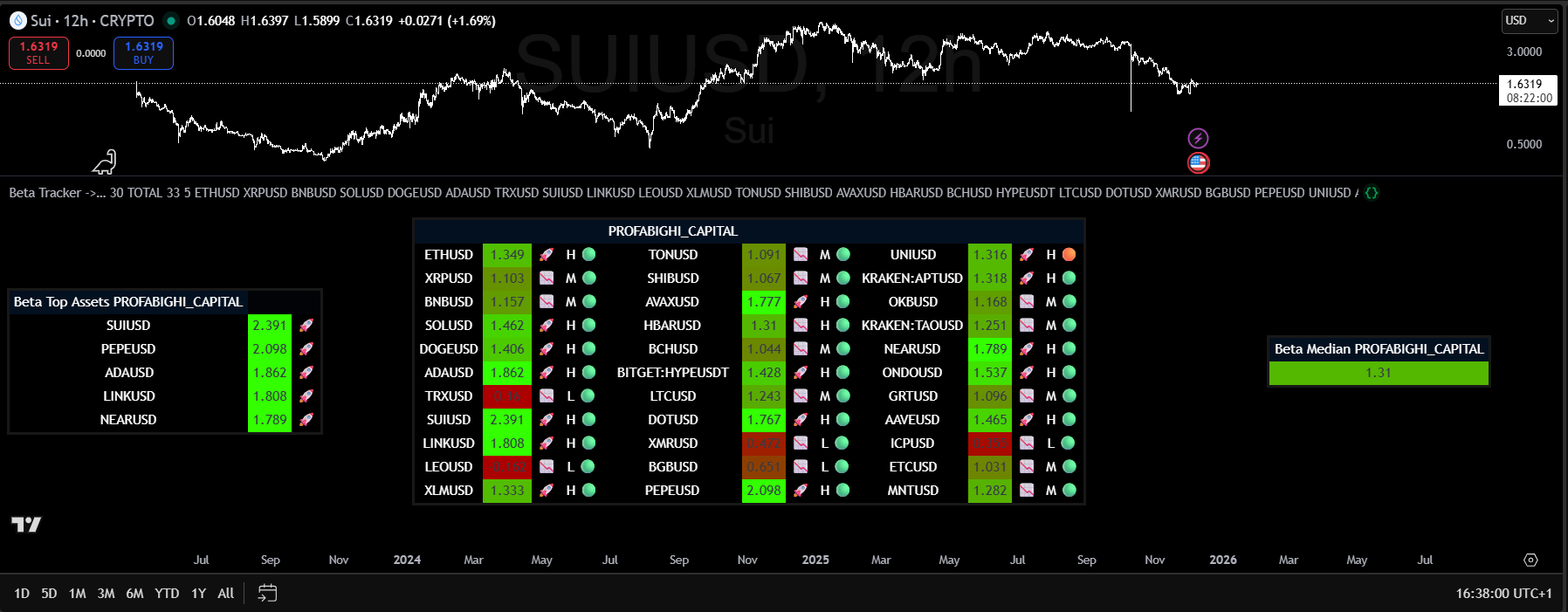Click the green dot in MNTUSD row
The image size is (1568, 612).
1069,491
